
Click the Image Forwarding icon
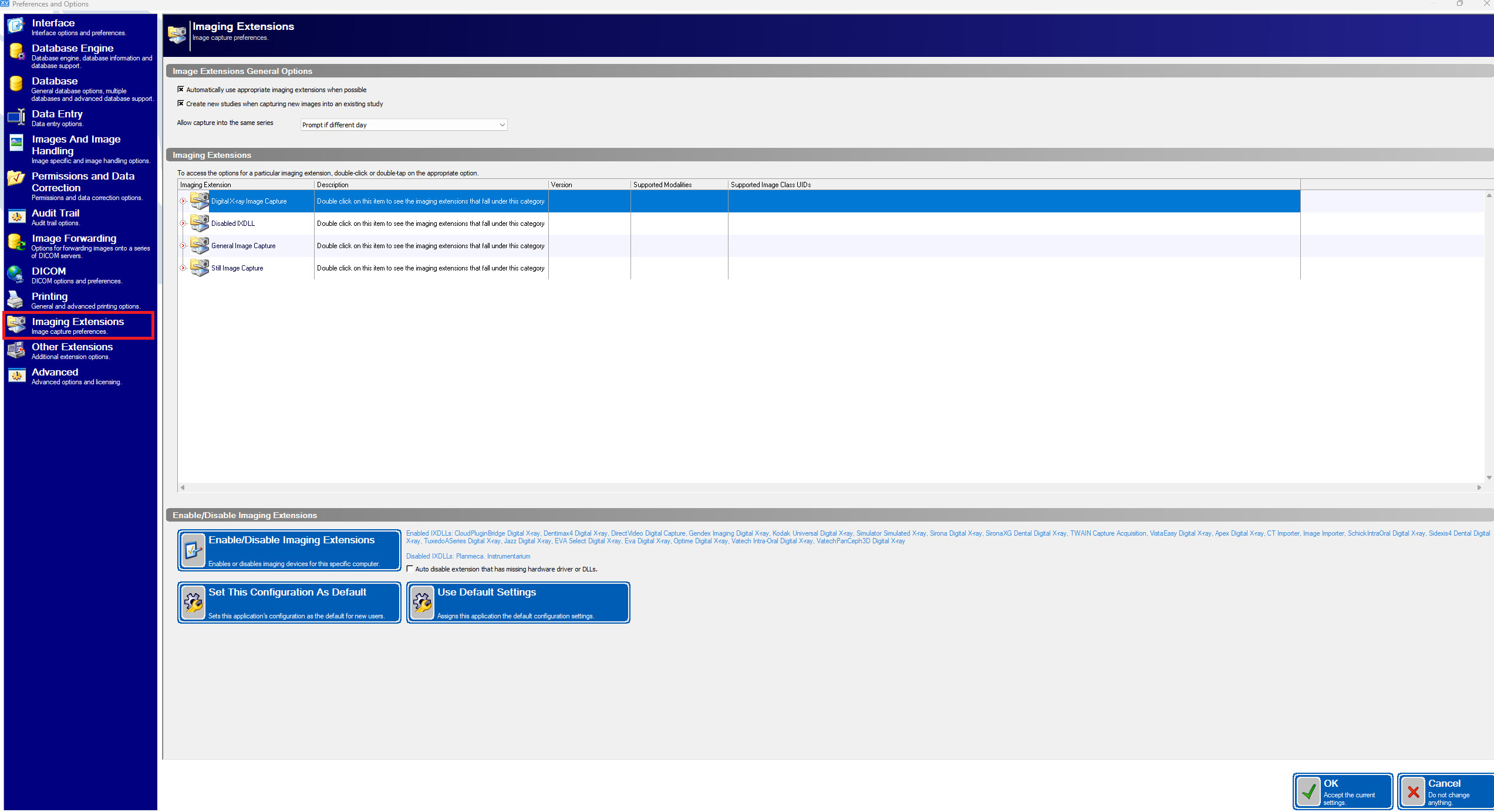(16, 241)
